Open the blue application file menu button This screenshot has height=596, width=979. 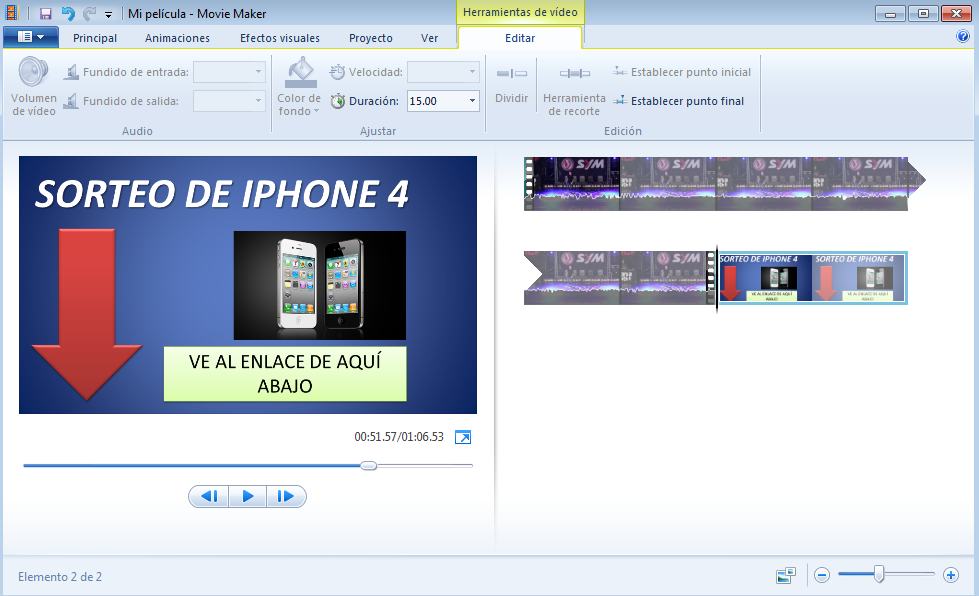[31, 37]
